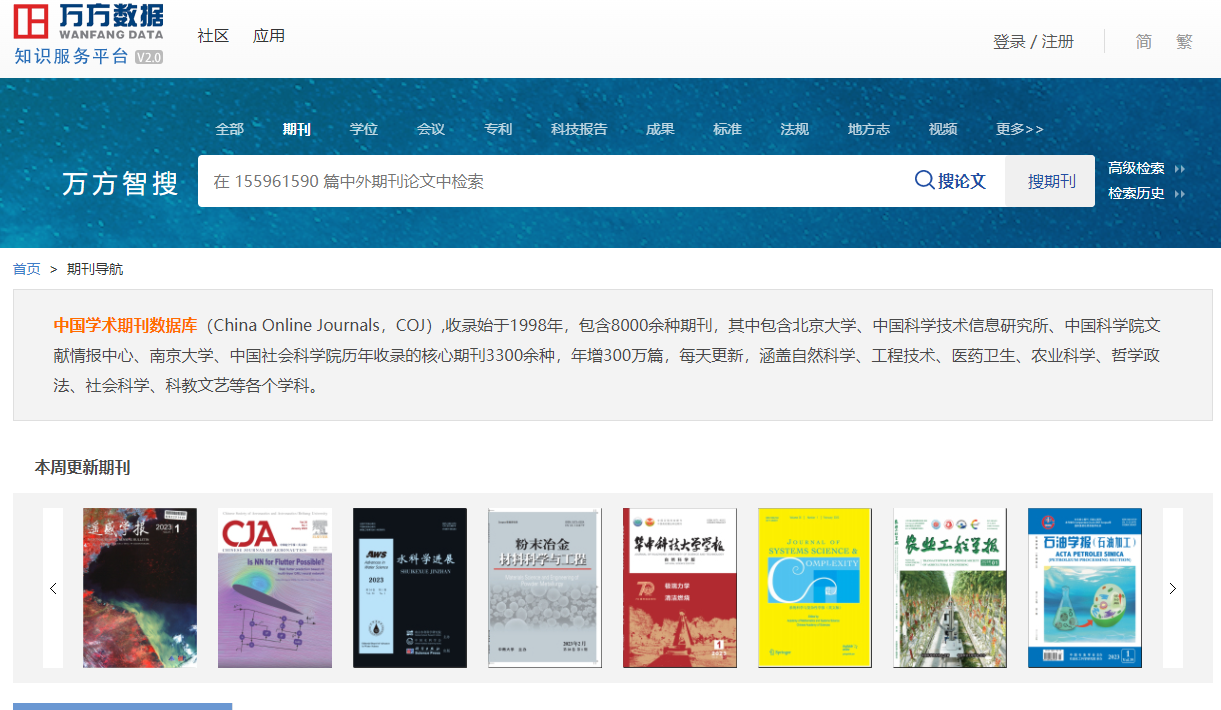Show previous journals with left arrow
This screenshot has height=710, width=1221.
(x=53, y=588)
